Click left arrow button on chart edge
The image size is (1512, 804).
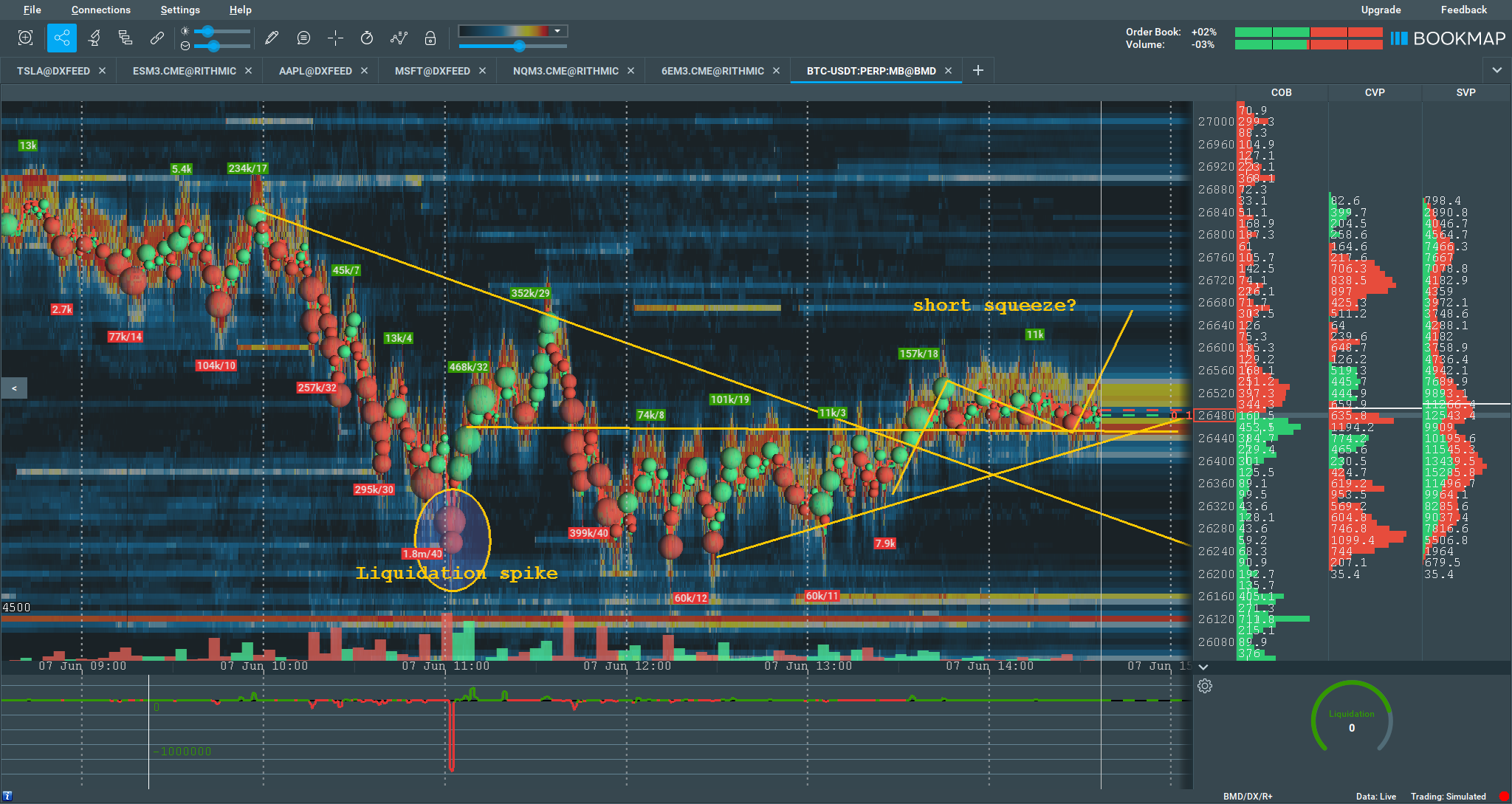14,388
